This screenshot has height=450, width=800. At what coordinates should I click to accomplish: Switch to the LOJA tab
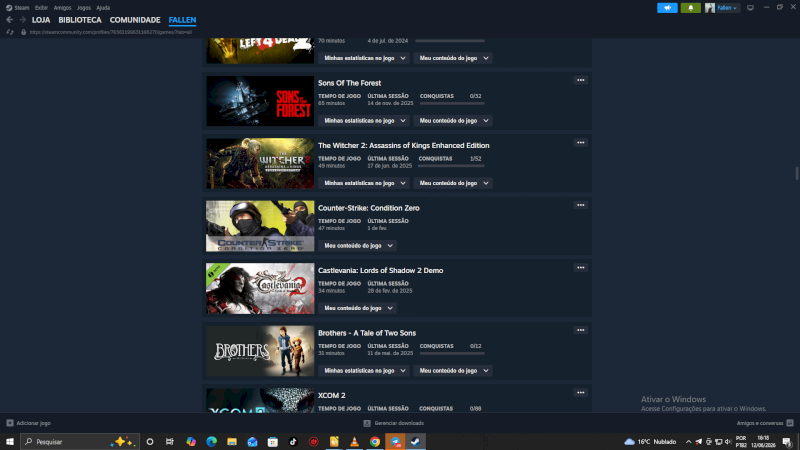41,20
